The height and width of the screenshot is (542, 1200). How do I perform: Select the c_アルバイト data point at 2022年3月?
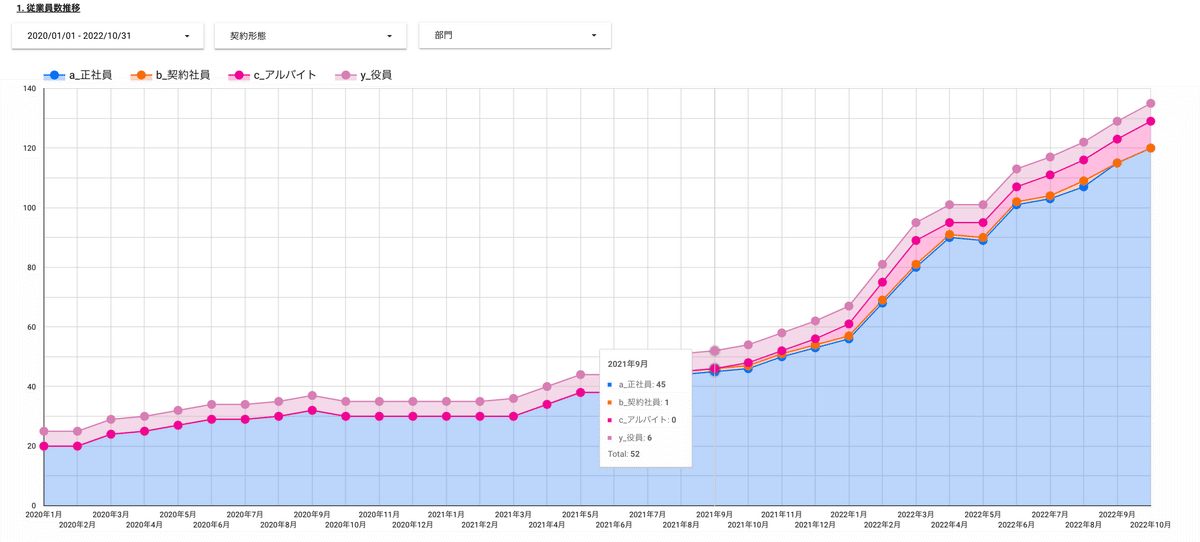(916, 240)
